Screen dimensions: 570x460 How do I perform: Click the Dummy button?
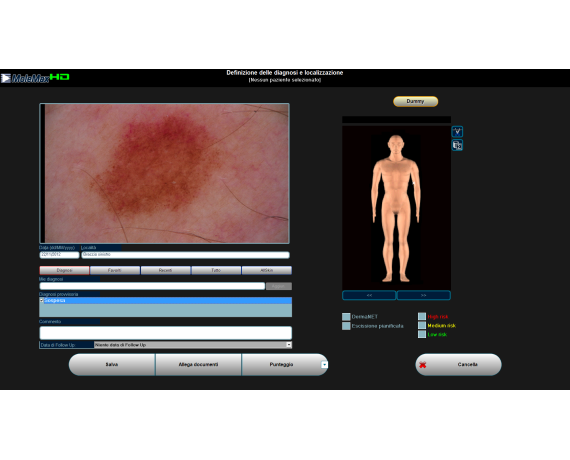(415, 101)
